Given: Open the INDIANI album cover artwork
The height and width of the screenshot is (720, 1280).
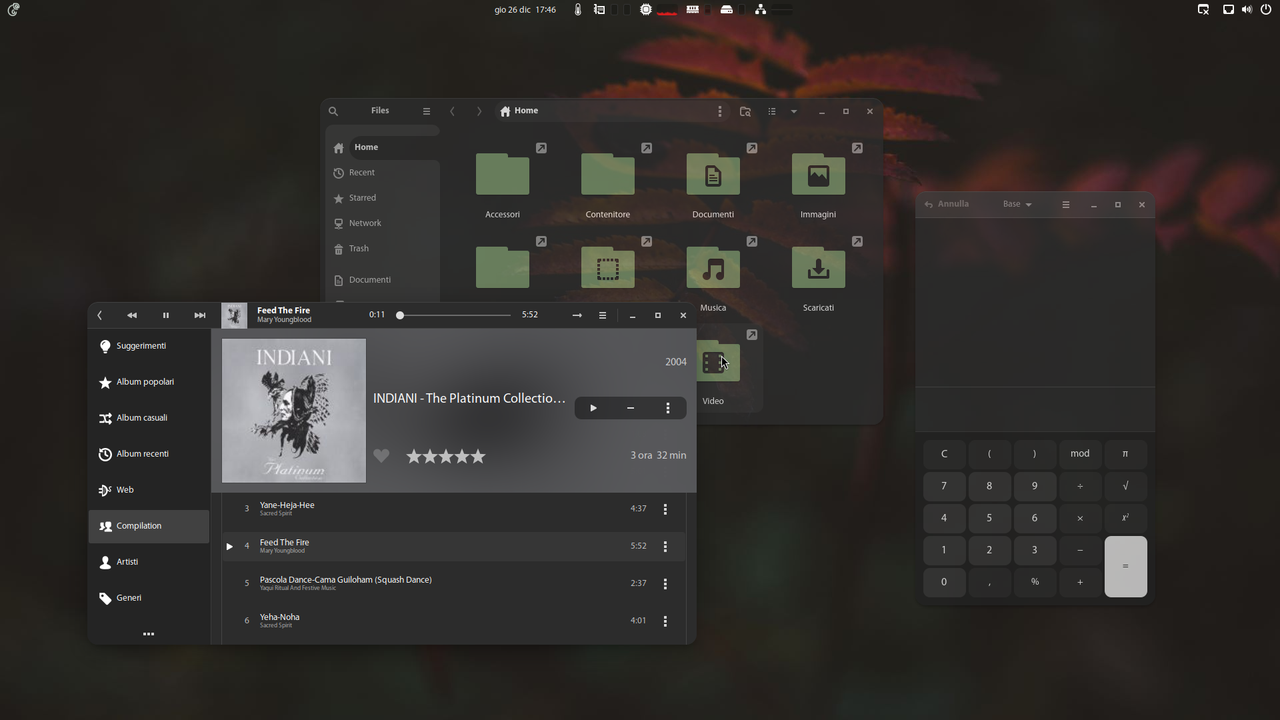Looking at the screenshot, I should [294, 410].
